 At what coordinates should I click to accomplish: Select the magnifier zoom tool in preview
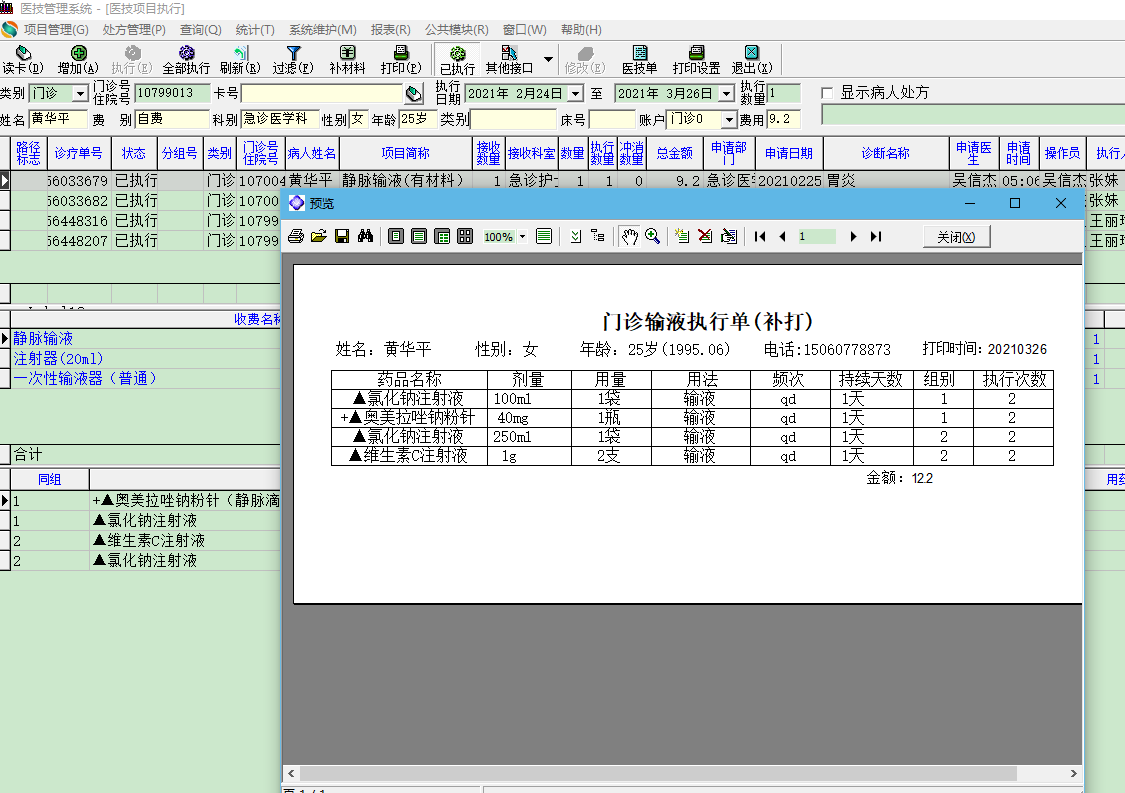point(652,236)
